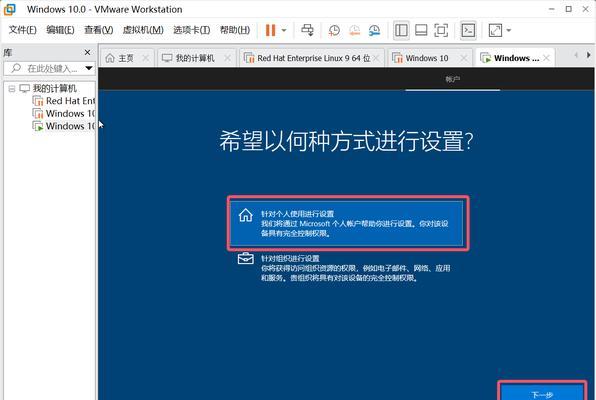
Task: Open the 文件(F) menu
Action: pyautogui.click(x=22, y=30)
